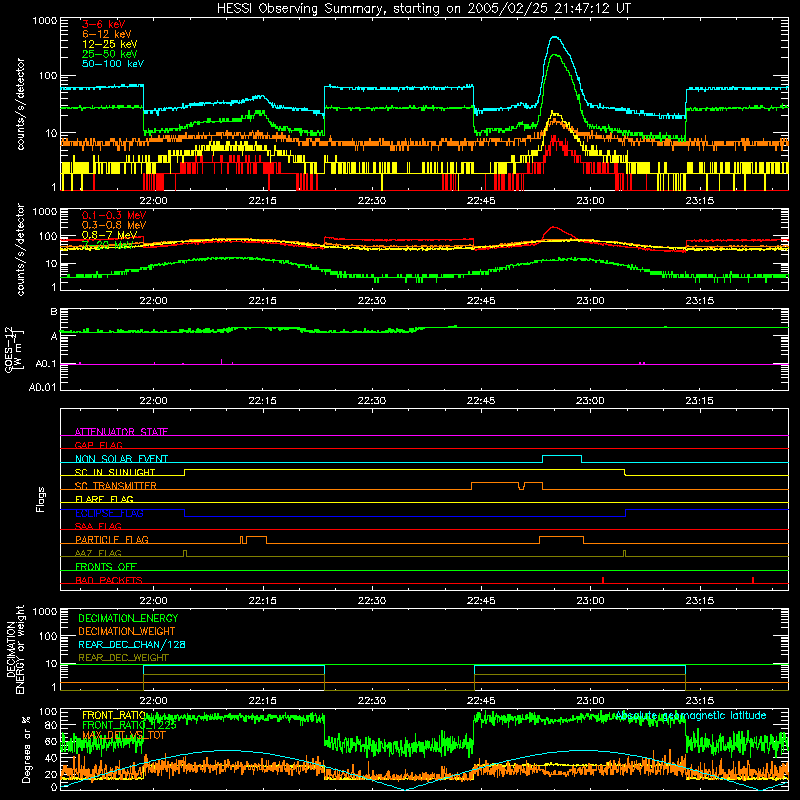The width and height of the screenshot is (800, 800).
Task: Select the orange 6-12 keV legend label
Action: point(106,34)
